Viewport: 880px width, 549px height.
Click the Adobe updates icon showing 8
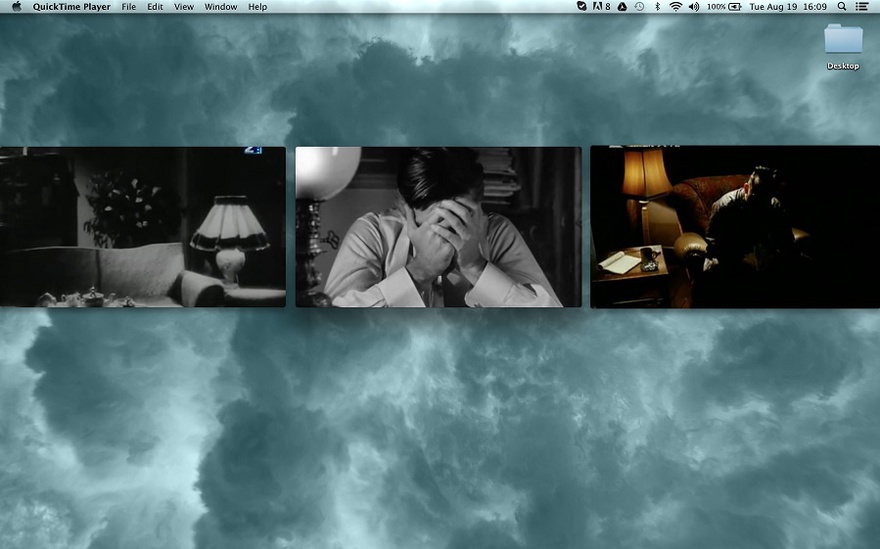pyautogui.click(x=601, y=7)
